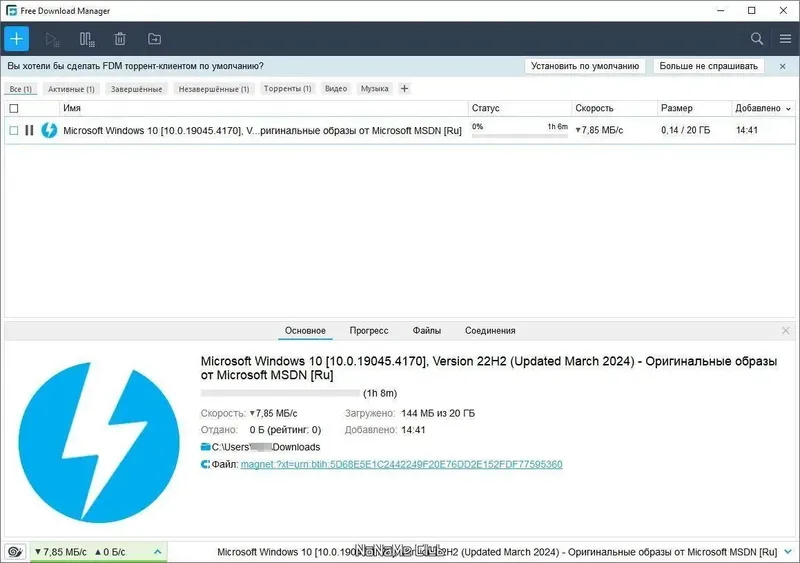Sort by the Добавлено column header
Screen dimensions: 800x563
pos(758,108)
